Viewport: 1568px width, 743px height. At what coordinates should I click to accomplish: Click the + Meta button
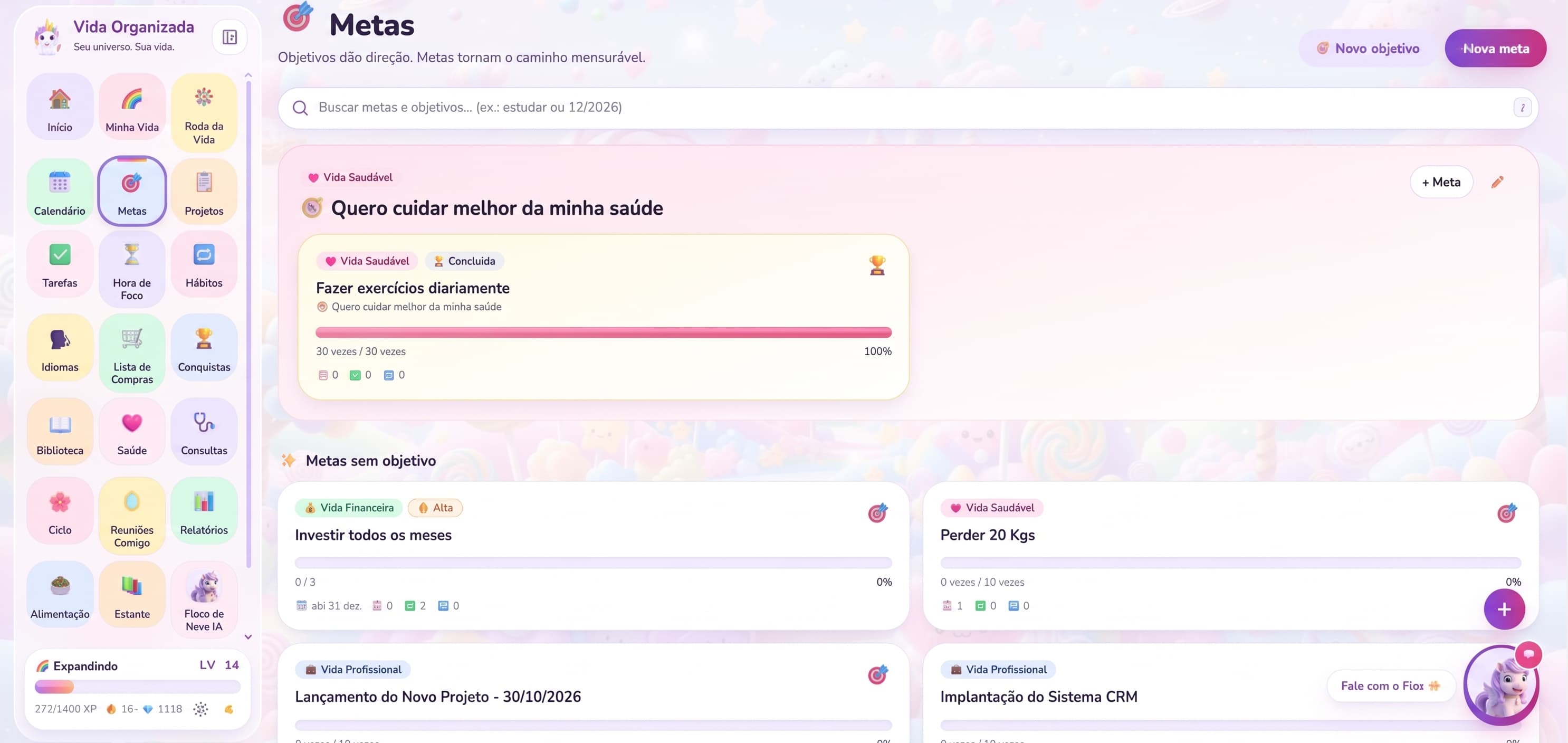point(1441,182)
